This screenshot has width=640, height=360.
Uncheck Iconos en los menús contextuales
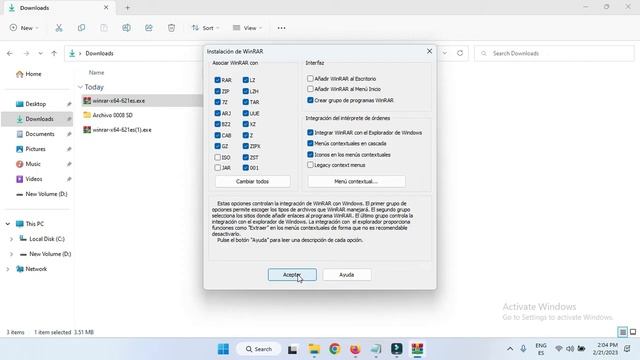pos(310,155)
